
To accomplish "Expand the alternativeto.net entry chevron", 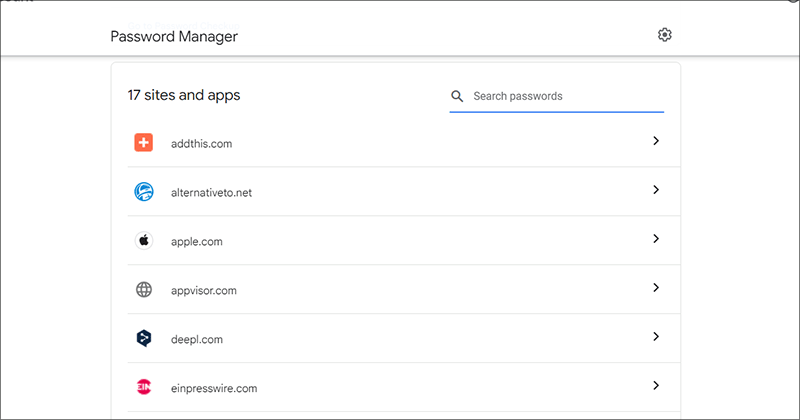I will [x=656, y=190].
